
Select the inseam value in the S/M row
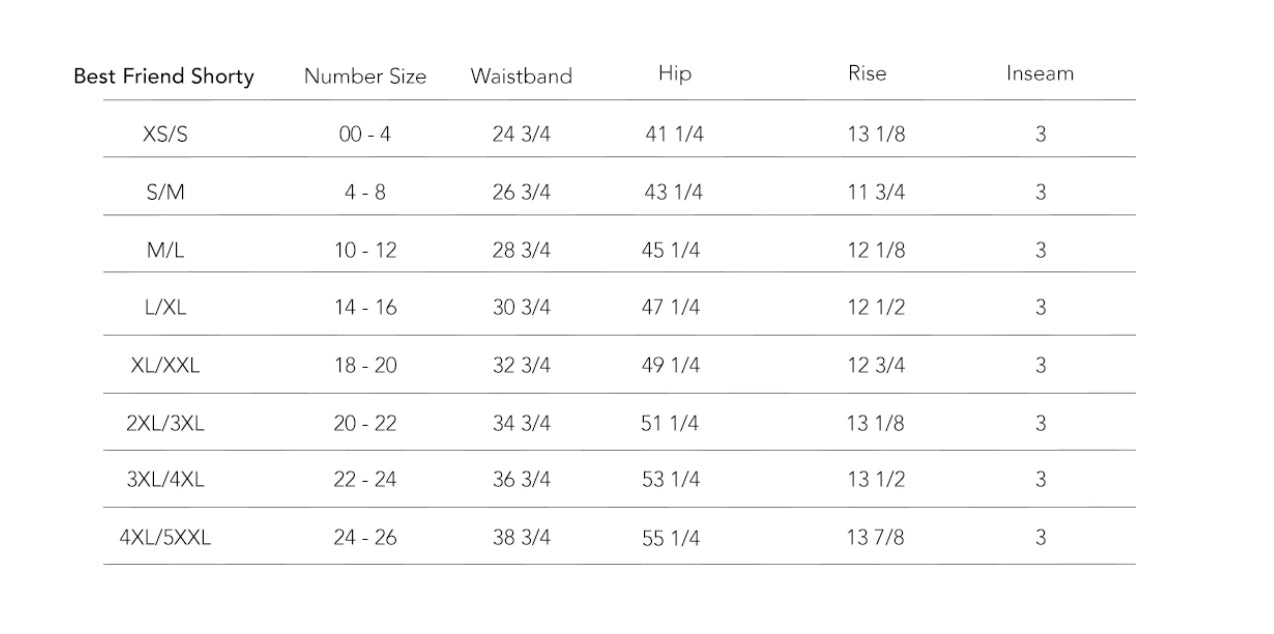tap(1040, 192)
